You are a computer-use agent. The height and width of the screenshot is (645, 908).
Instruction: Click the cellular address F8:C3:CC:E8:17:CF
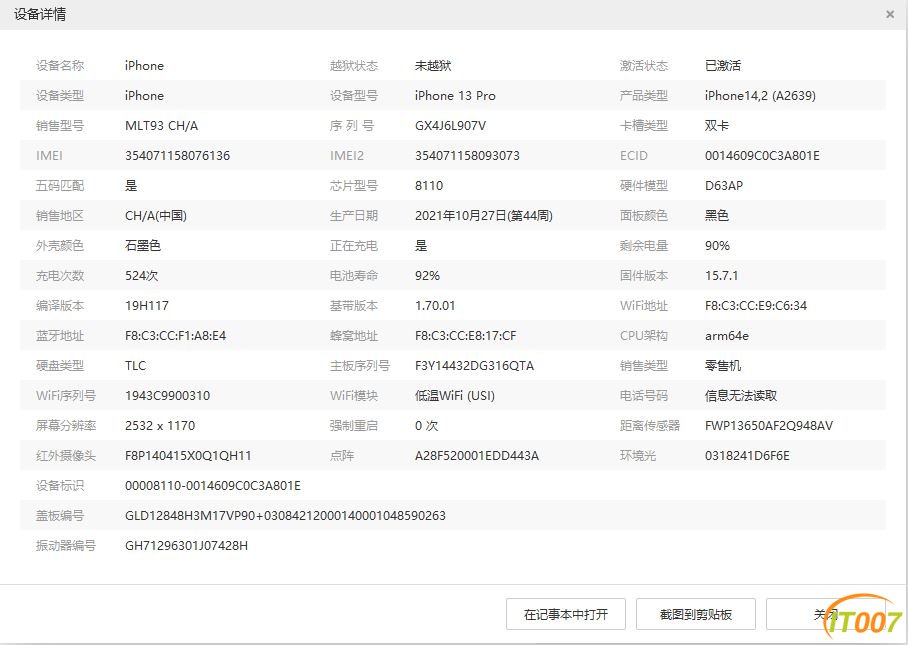(466, 336)
